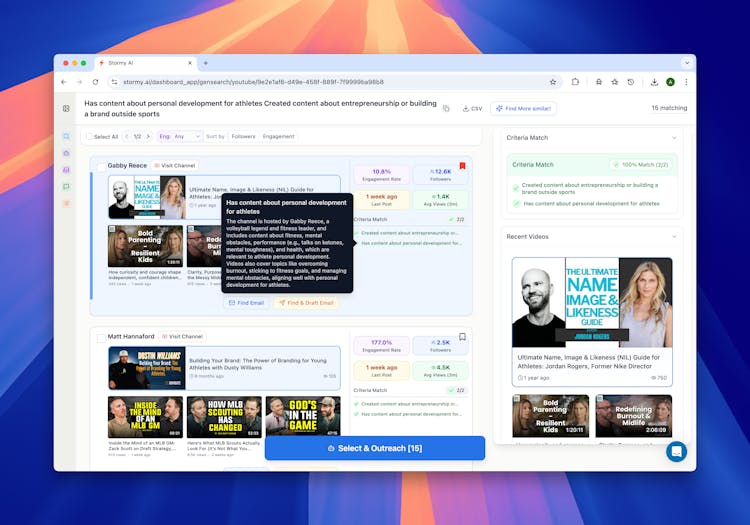Viewport: 750px width, 525px height.
Task: Tick the Gabby Reece selection checkbox
Action: [100, 165]
